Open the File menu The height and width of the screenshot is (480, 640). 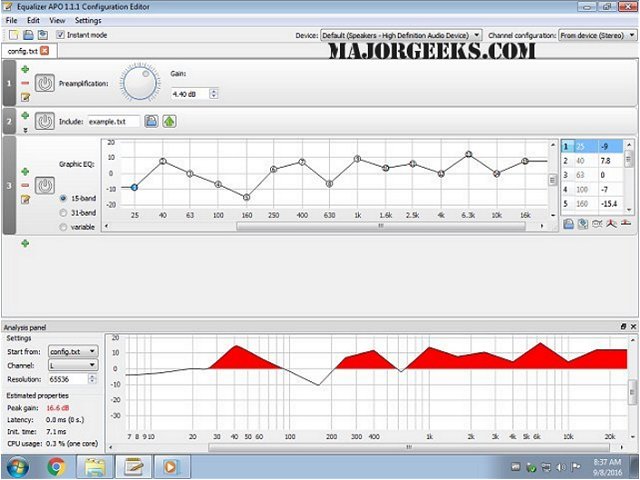(x=11, y=20)
